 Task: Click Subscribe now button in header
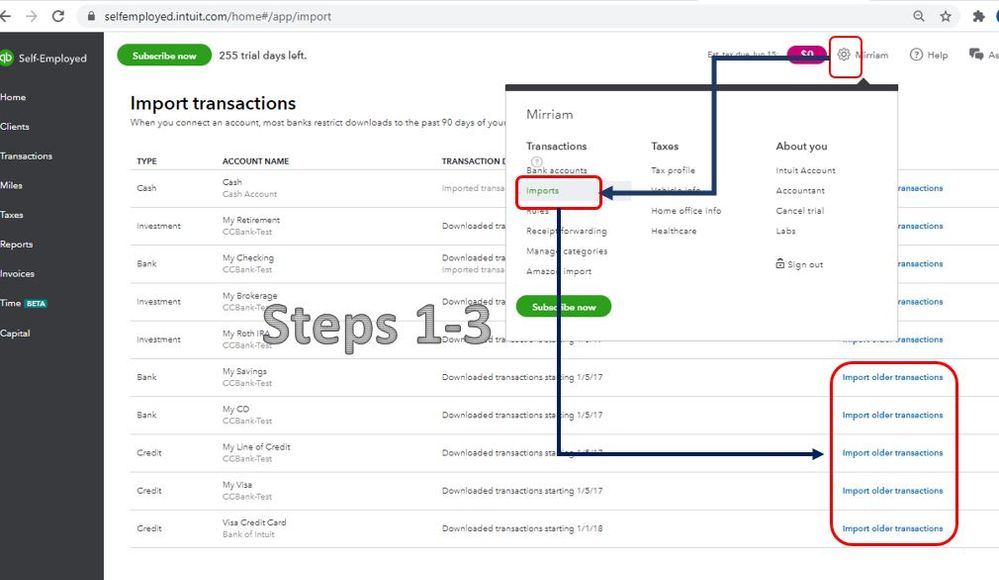point(164,55)
